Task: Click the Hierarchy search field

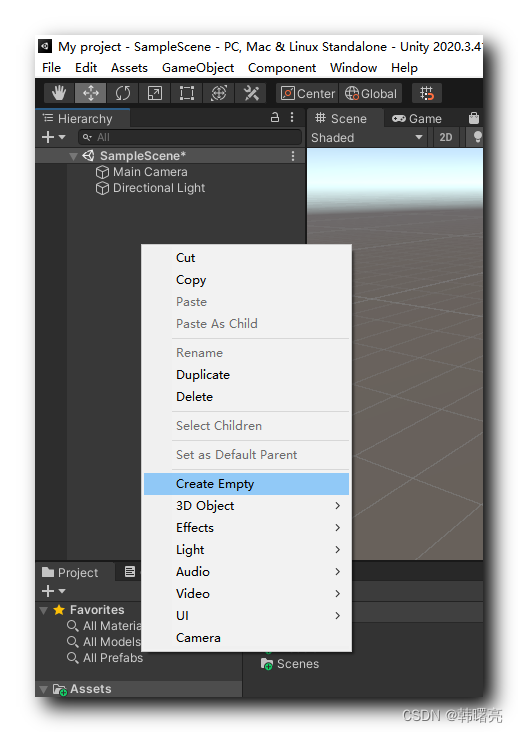Action: (190, 137)
